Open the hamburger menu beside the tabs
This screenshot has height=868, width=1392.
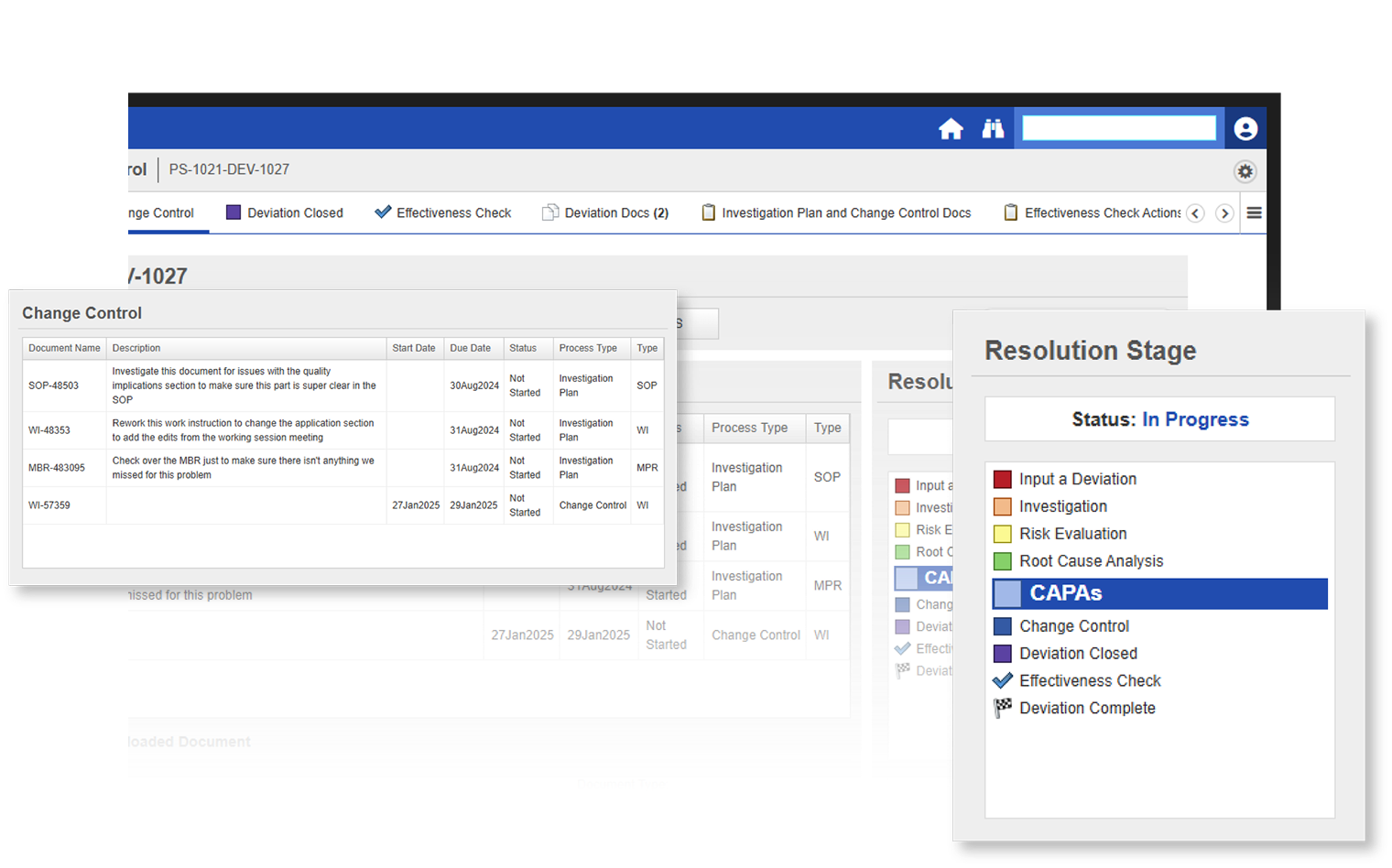point(1254,212)
